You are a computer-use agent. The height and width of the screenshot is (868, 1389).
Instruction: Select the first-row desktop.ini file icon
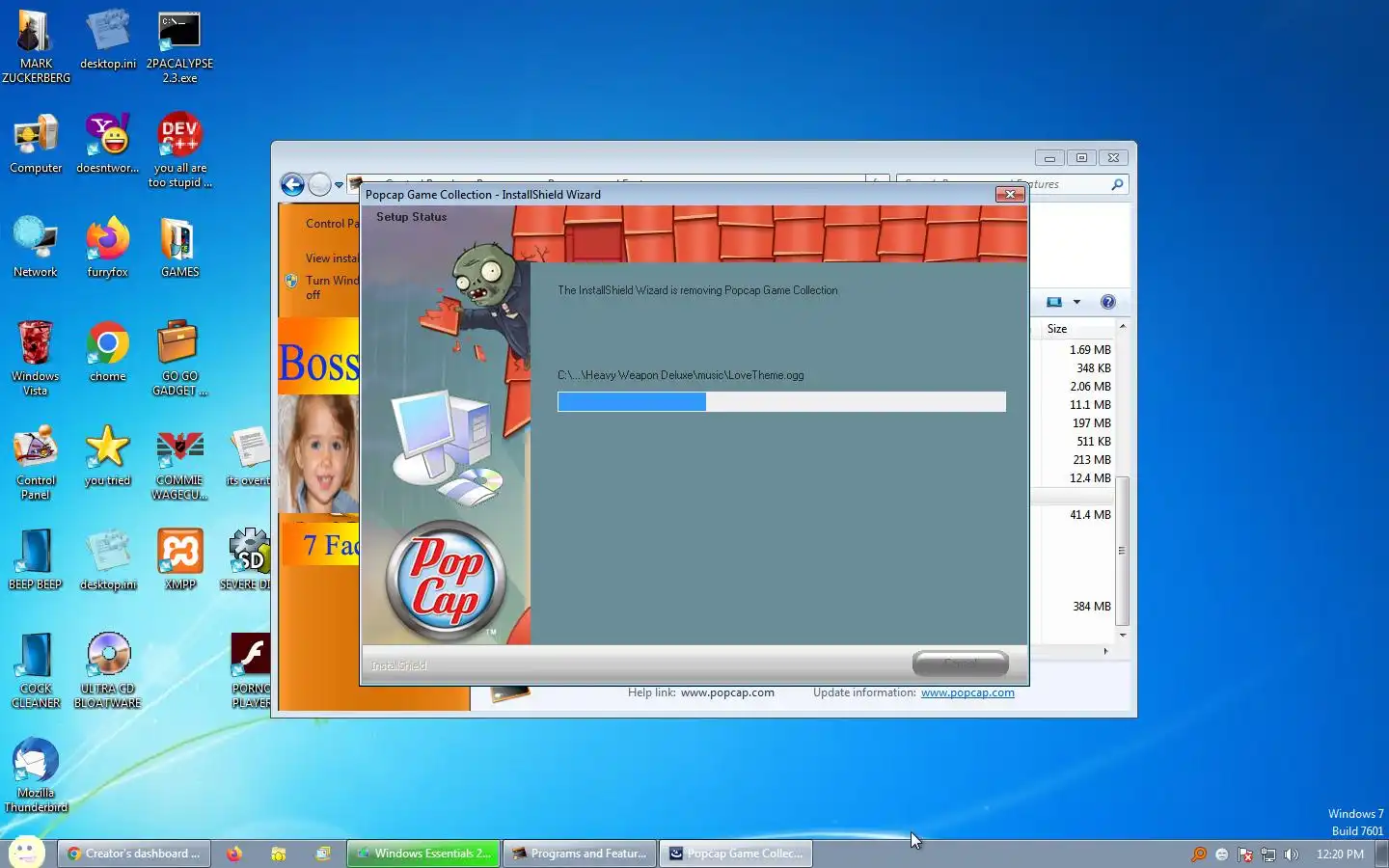pos(108,39)
